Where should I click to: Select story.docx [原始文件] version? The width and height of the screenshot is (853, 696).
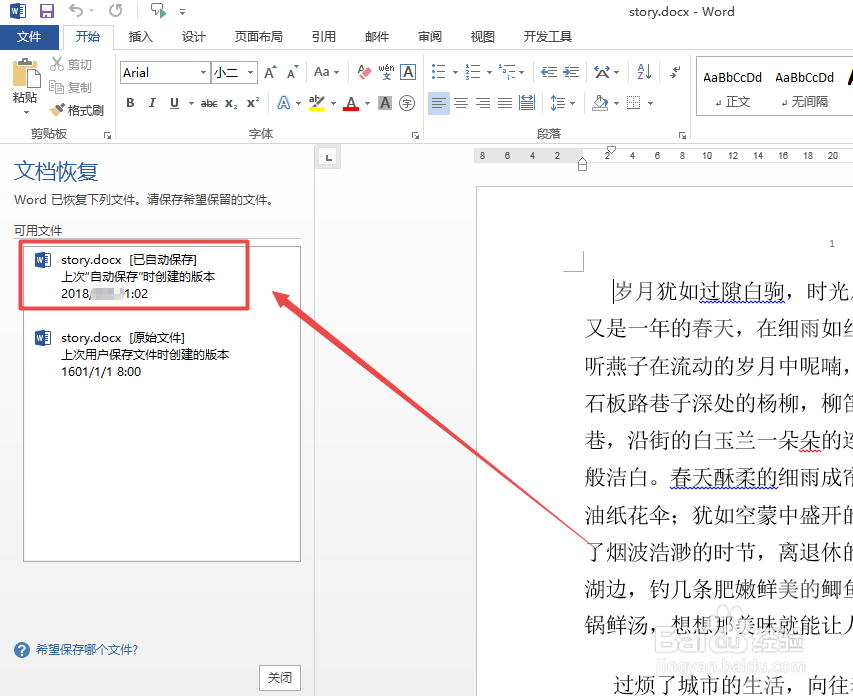point(162,354)
